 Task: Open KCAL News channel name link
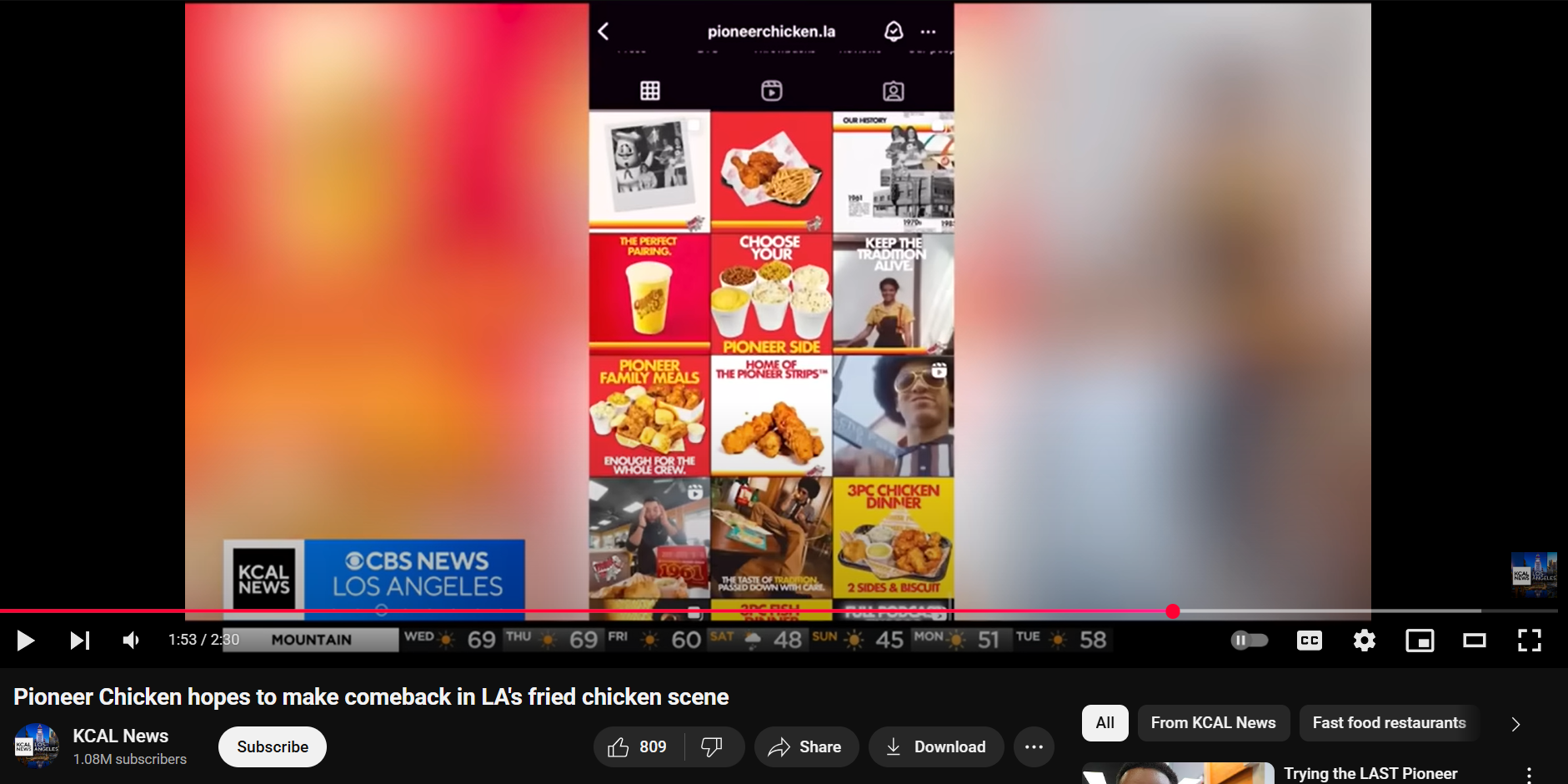point(121,736)
